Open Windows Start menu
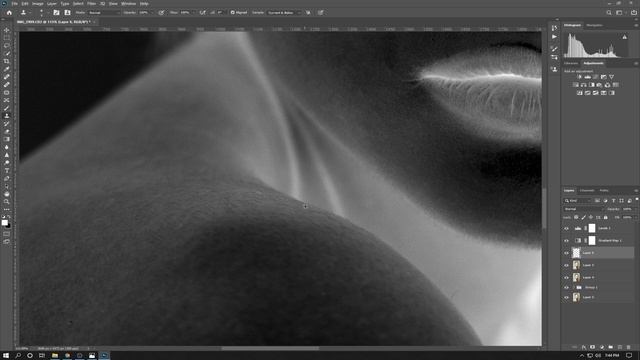The height and width of the screenshot is (360, 640). pos(6,356)
